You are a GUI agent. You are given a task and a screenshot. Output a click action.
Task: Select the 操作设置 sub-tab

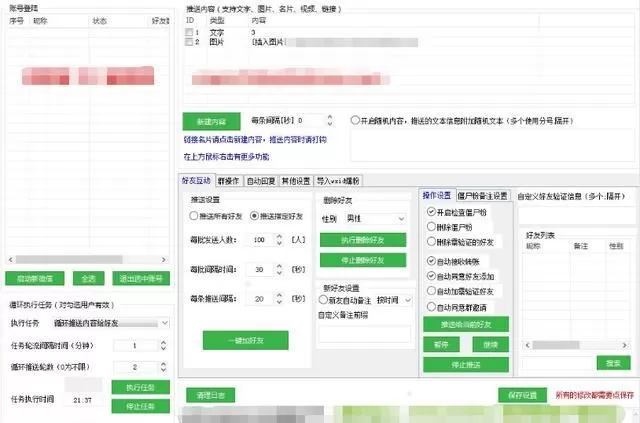[437, 196]
